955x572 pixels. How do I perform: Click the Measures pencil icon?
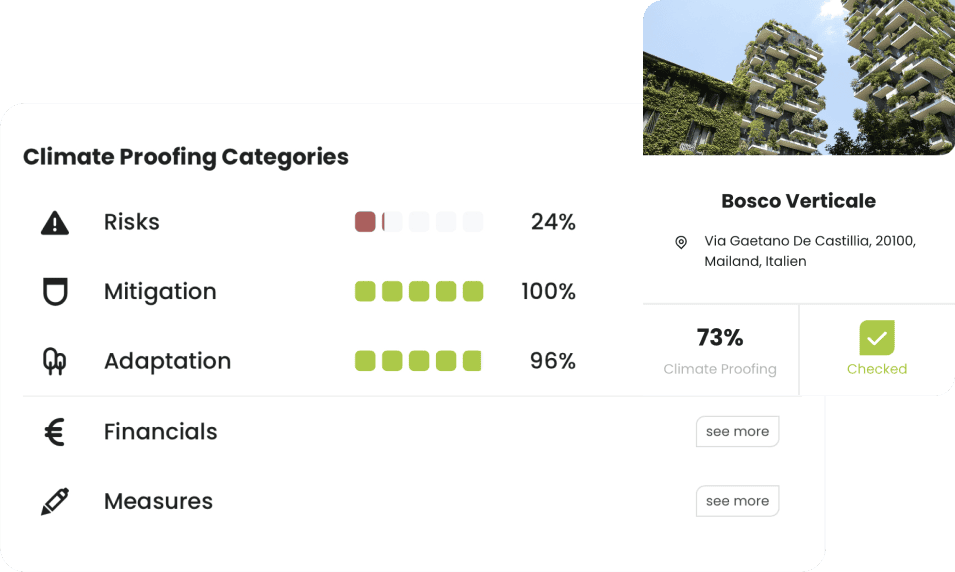coord(55,501)
